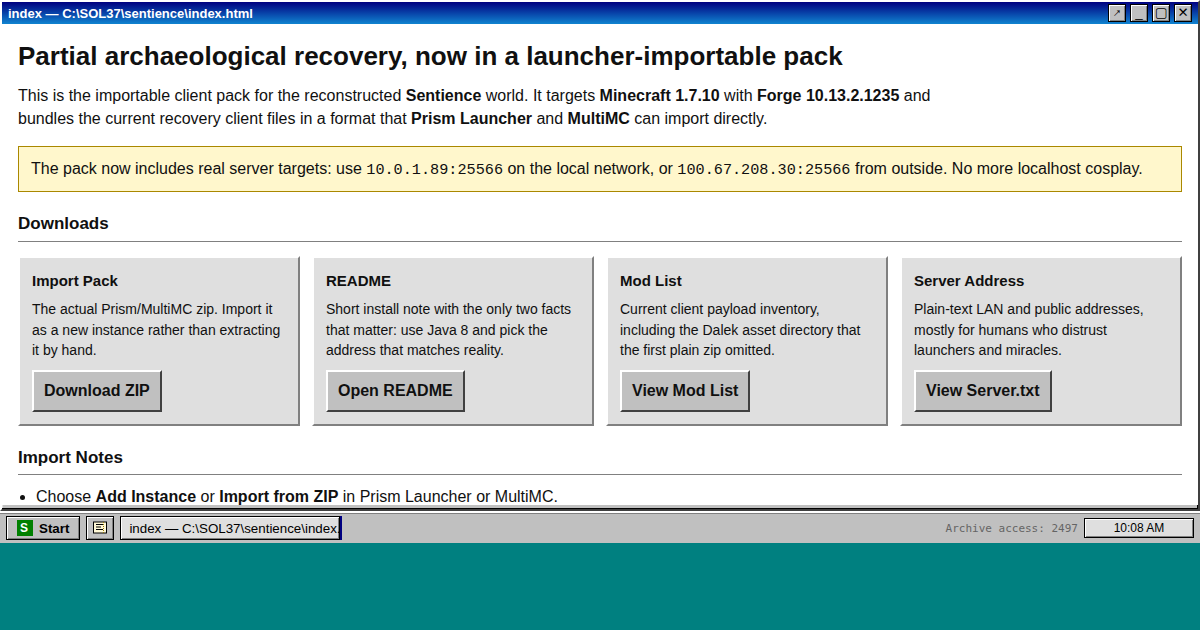Select the index window taskbar entry
This screenshot has width=1200, height=630.
click(x=231, y=528)
